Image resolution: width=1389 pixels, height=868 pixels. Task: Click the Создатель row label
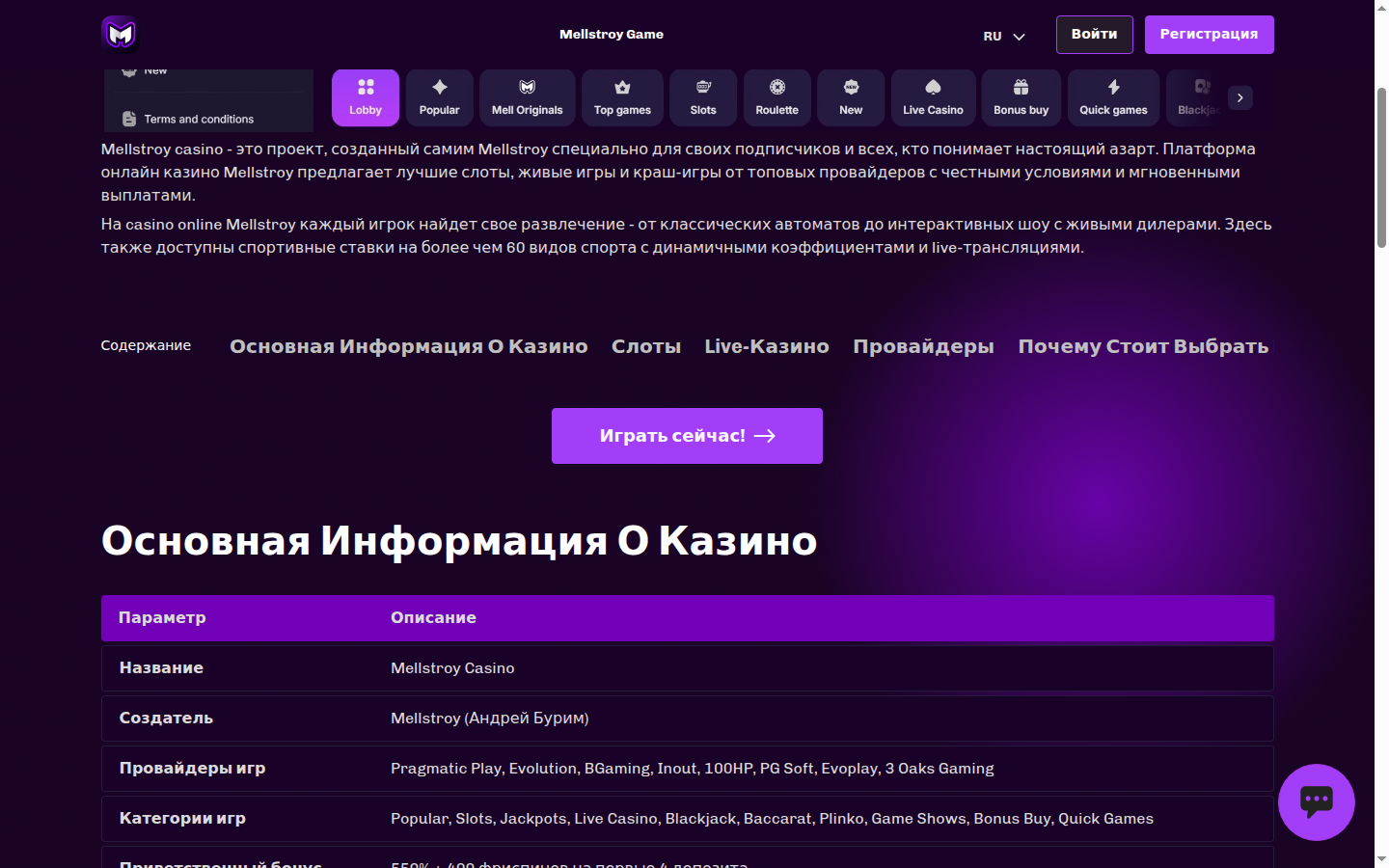click(x=166, y=719)
